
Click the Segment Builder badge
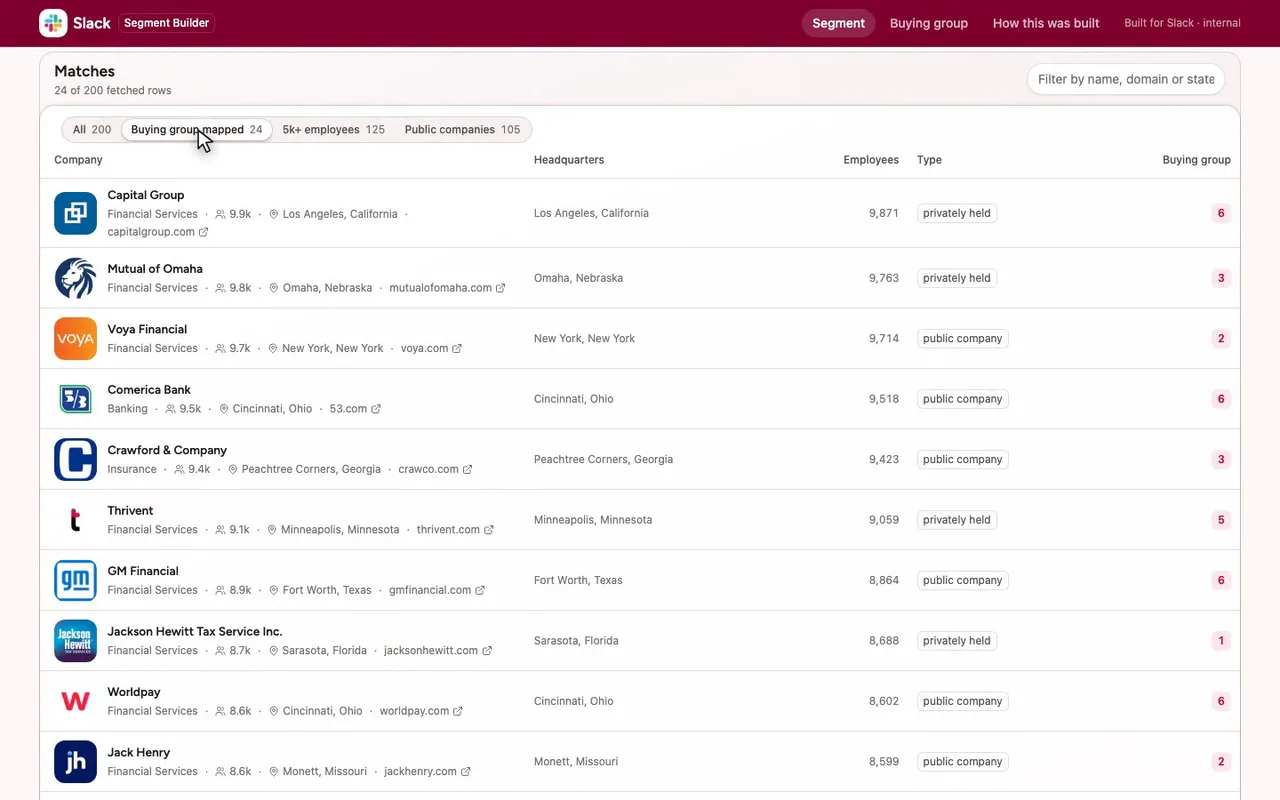pyautogui.click(x=167, y=23)
